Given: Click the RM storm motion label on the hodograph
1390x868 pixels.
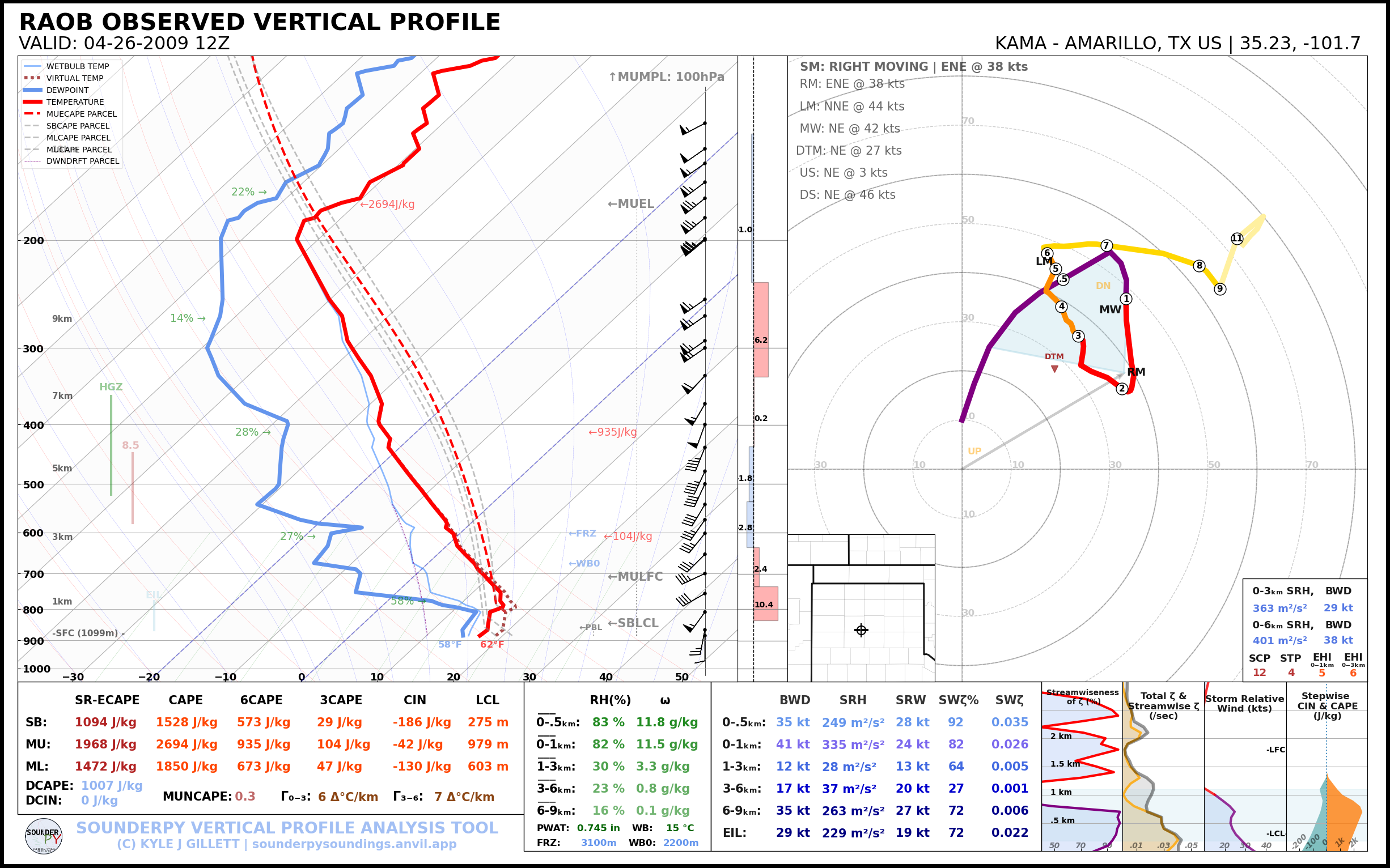Looking at the screenshot, I should [1135, 372].
